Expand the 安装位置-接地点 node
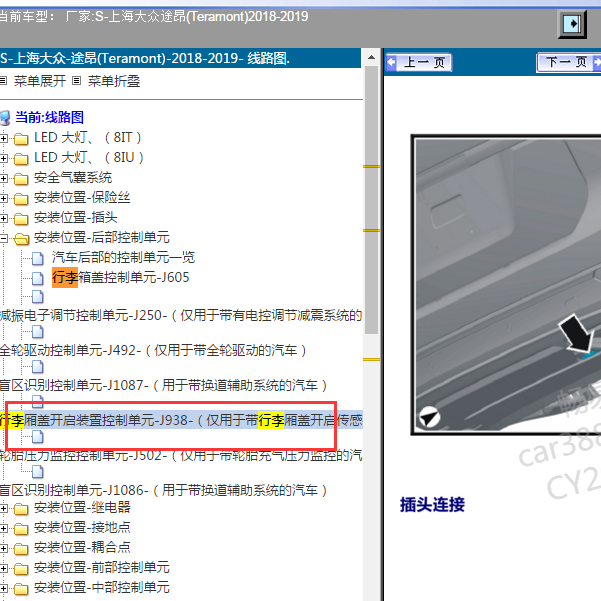This screenshot has width=601, height=601. pyautogui.click(x=3, y=529)
